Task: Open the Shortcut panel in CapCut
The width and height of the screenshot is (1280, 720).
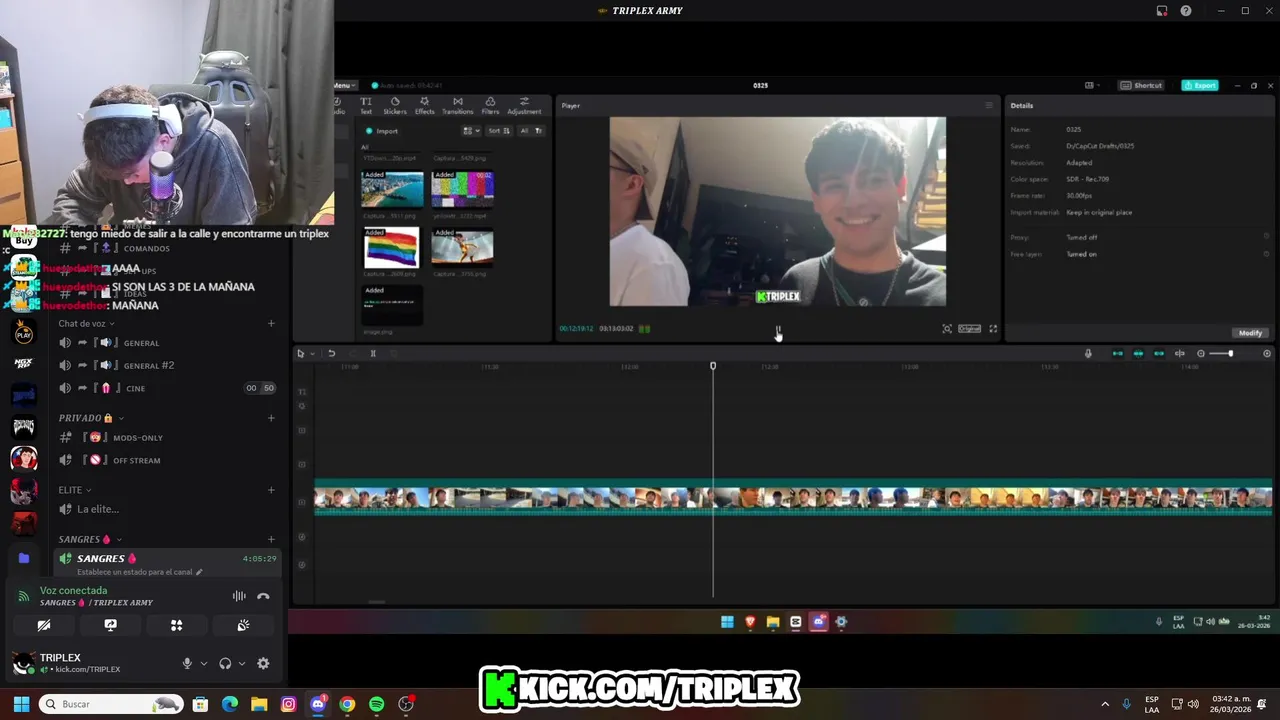Action: 1142,85
